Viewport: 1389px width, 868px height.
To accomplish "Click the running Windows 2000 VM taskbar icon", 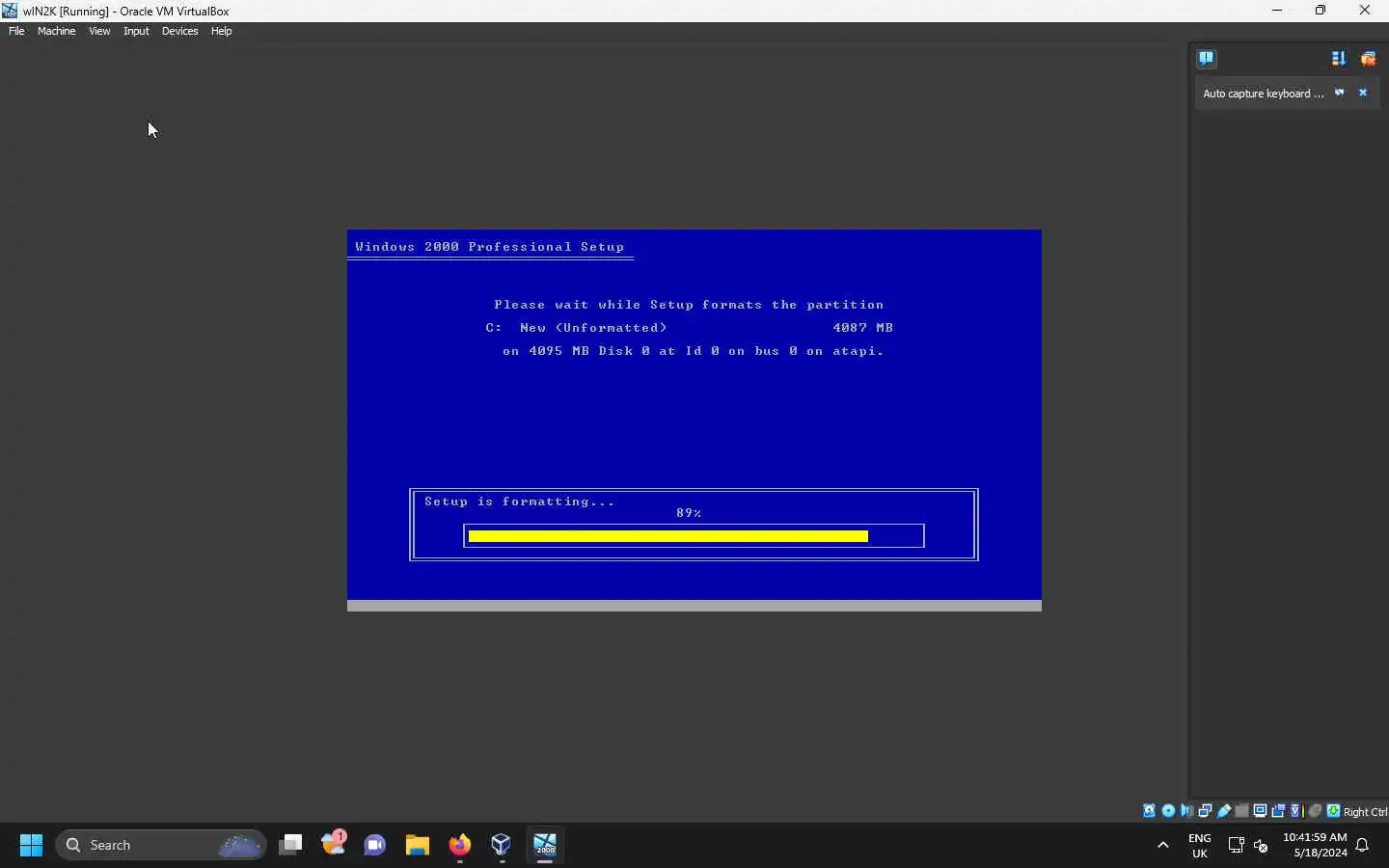I will tap(544, 845).
